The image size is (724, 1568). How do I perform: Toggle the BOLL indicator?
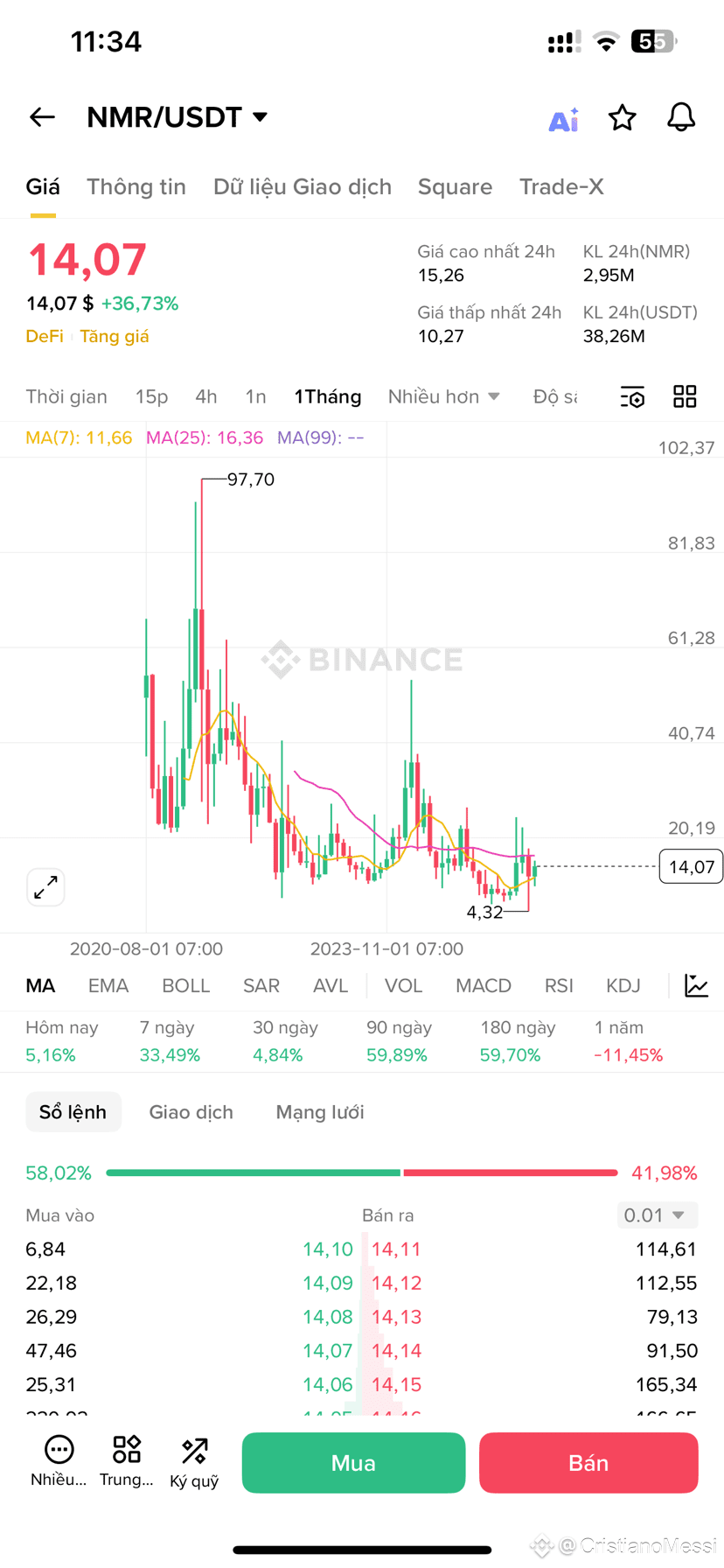186,986
